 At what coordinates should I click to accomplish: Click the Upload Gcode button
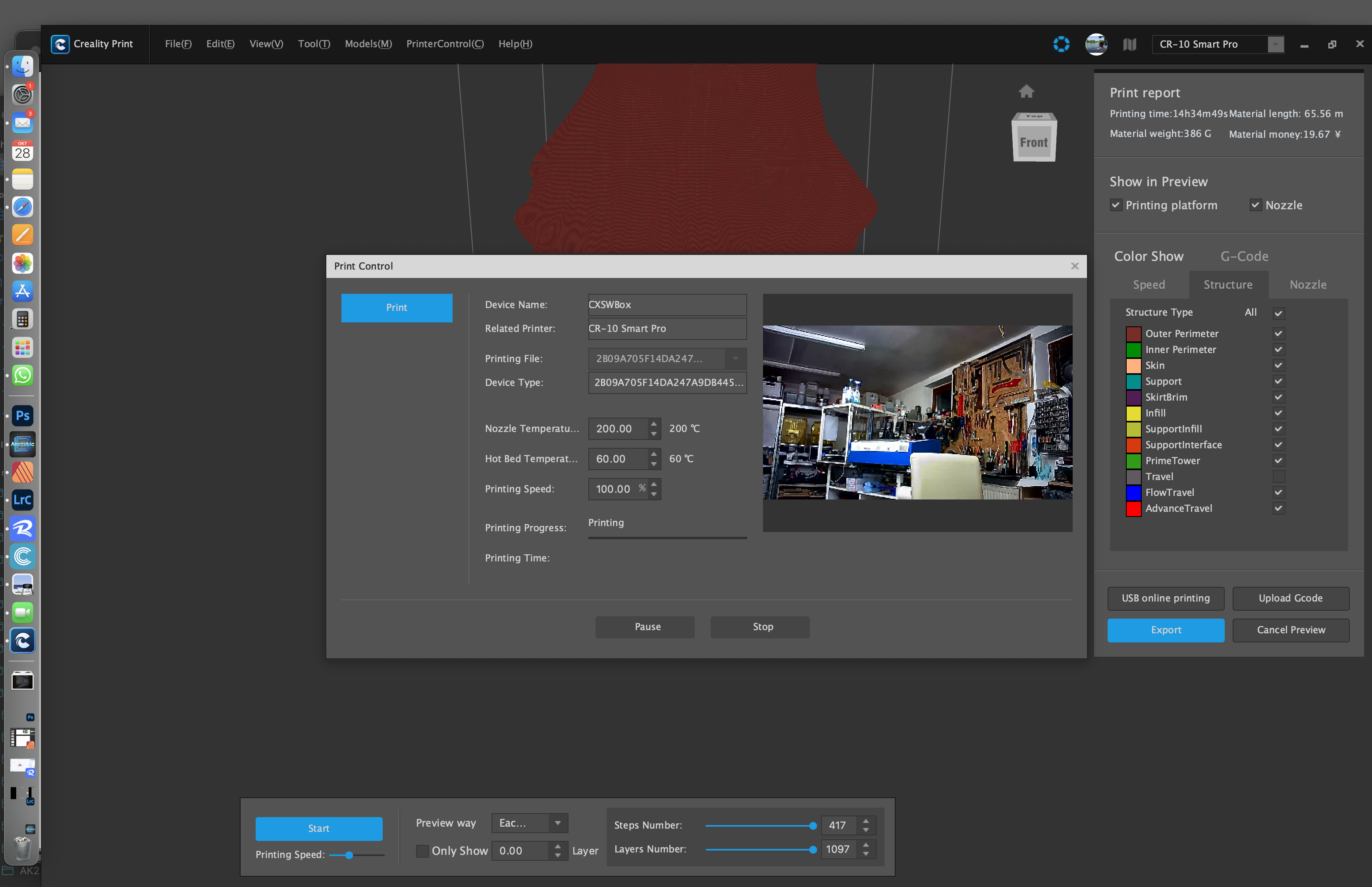(x=1290, y=598)
